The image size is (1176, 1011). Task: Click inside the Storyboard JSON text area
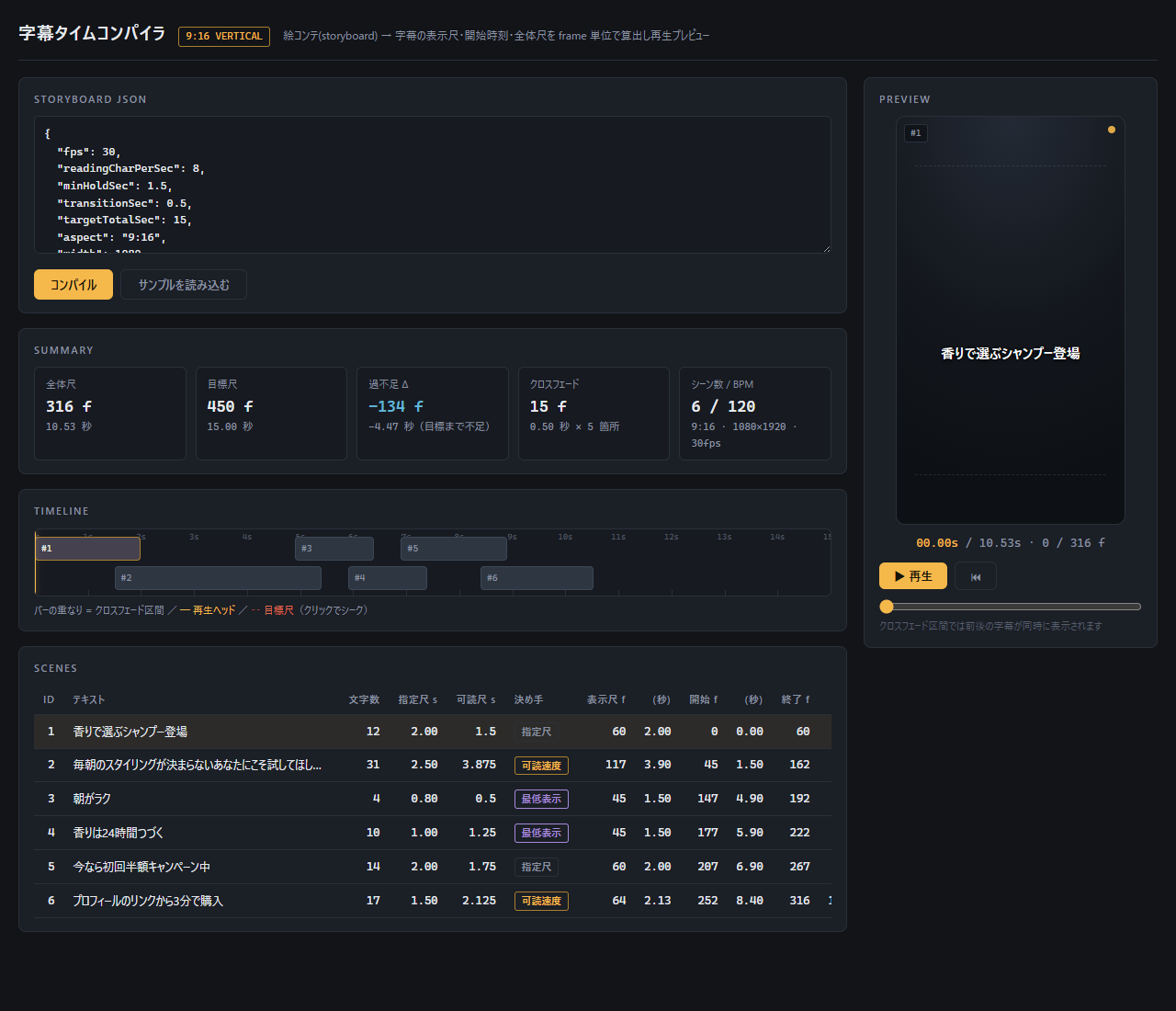pos(433,185)
